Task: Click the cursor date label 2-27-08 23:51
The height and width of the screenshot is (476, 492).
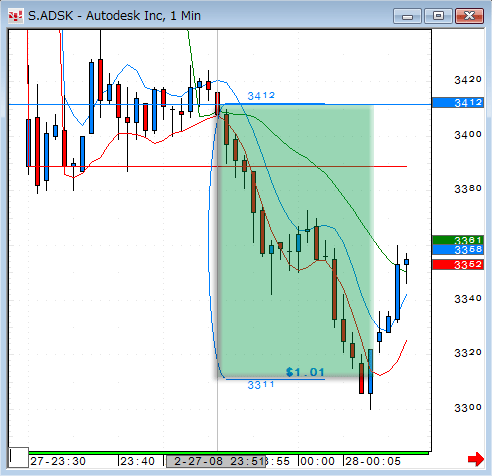Action: tap(216, 461)
